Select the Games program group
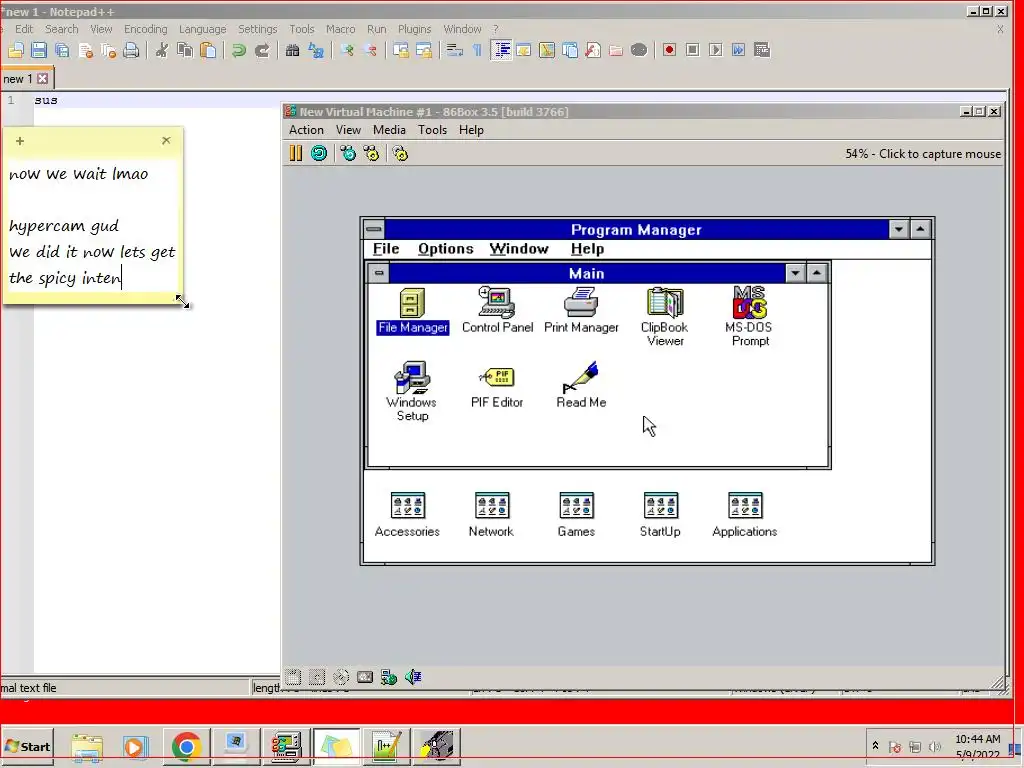Screen dimensions: 1024x768 pos(576,515)
